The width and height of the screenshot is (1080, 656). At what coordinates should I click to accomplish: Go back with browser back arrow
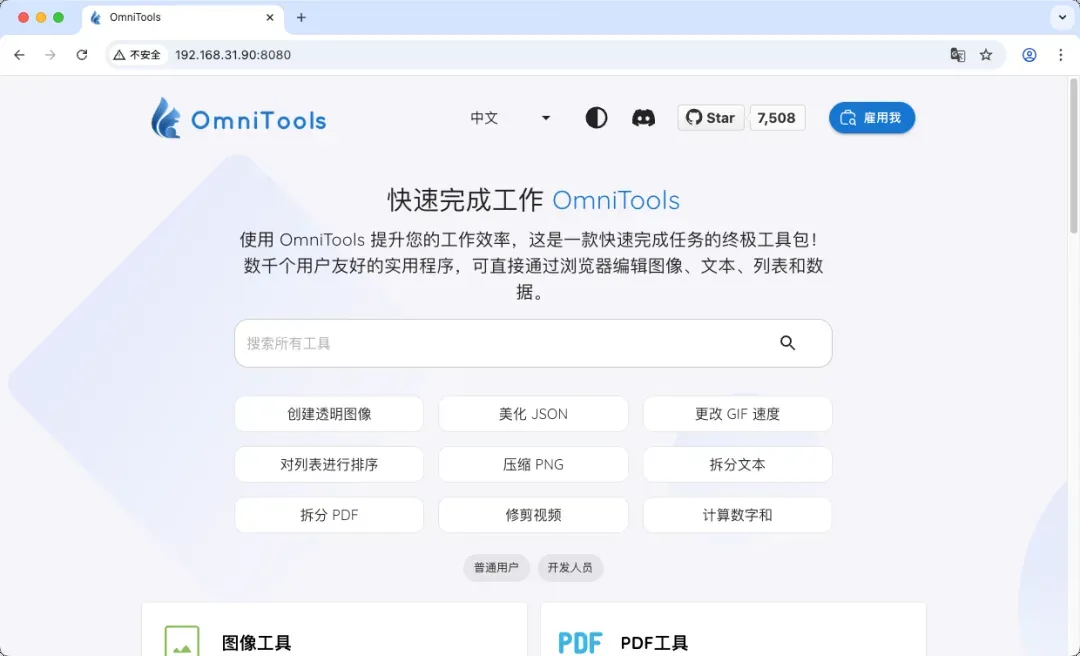tap(19, 54)
